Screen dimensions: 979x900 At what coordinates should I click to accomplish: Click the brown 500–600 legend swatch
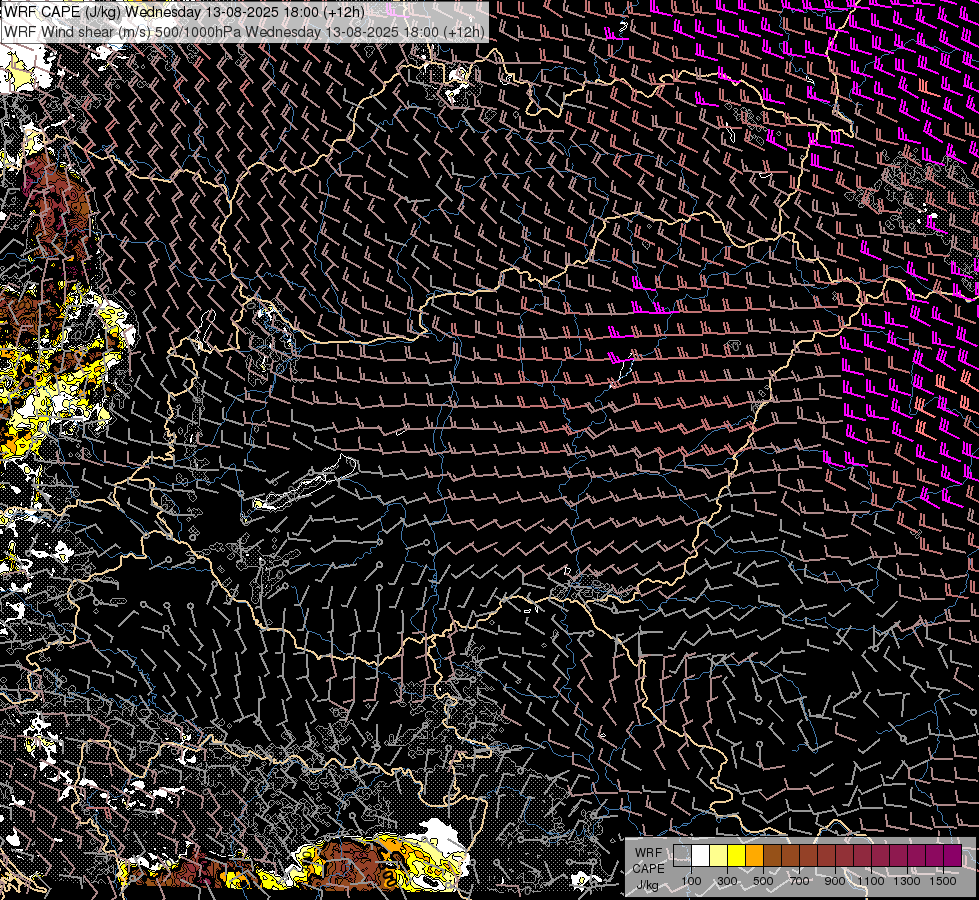(x=772, y=856)
